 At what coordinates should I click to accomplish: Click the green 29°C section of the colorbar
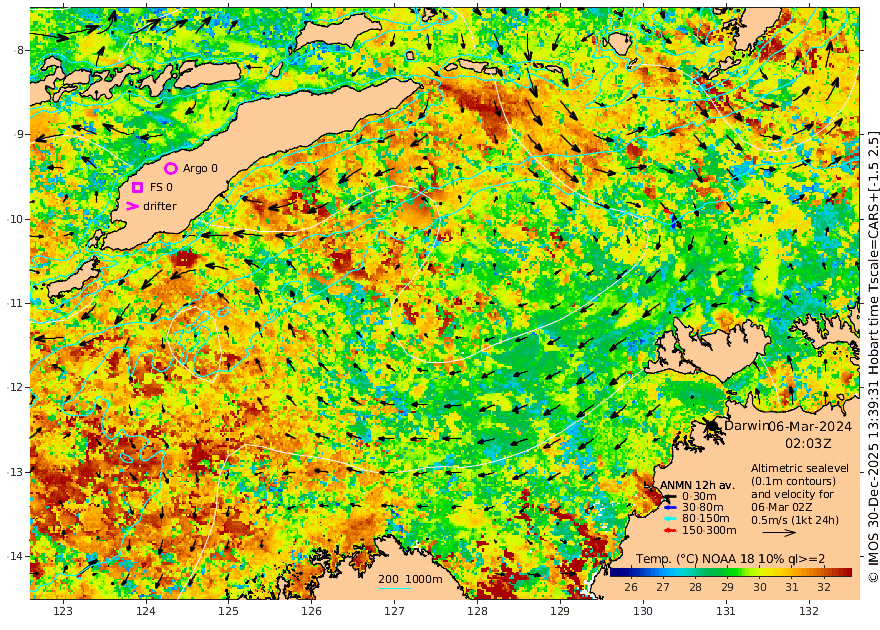(728, 572)
